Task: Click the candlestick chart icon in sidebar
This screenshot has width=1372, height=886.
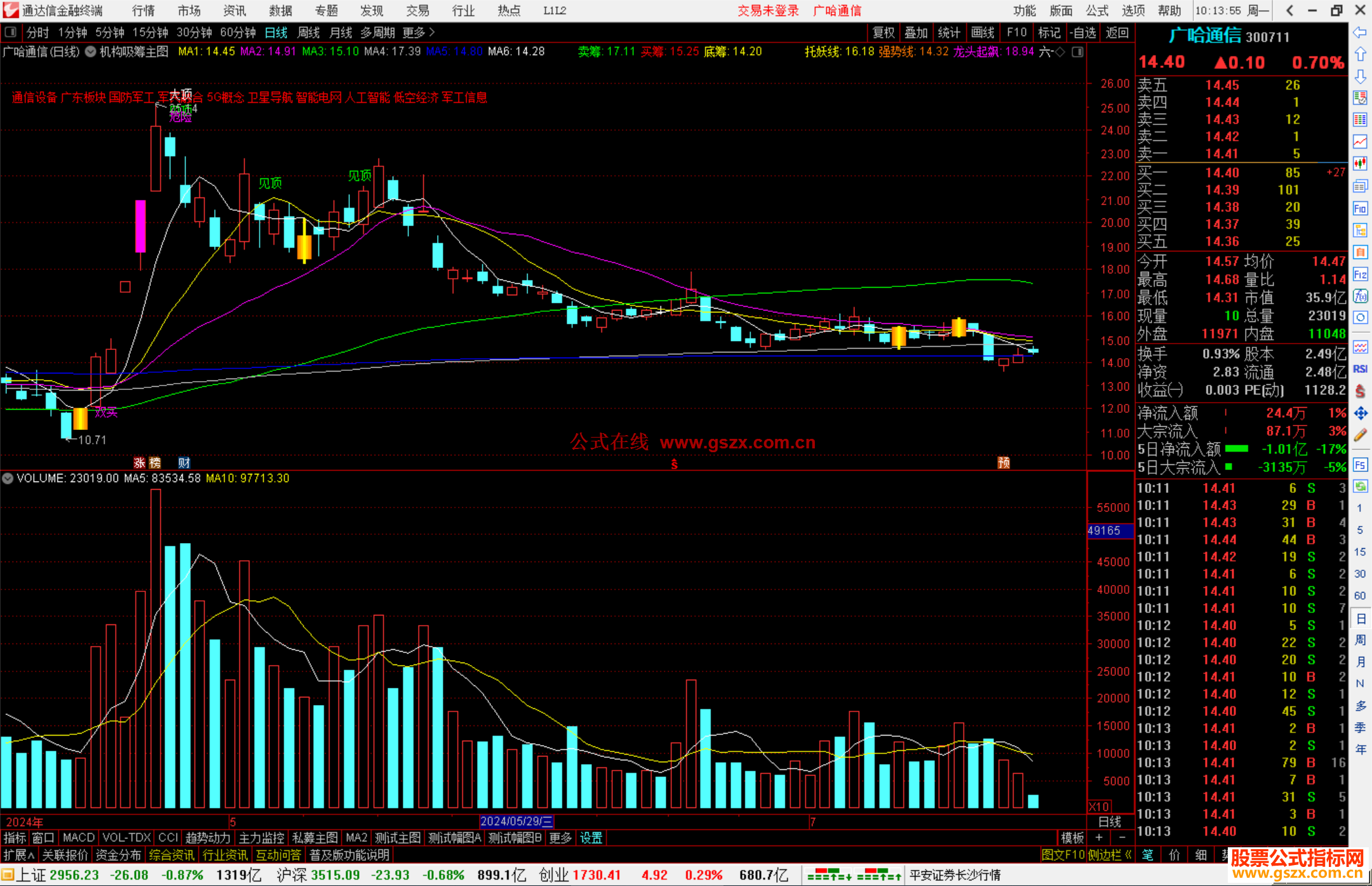Action: [1360, 163]
